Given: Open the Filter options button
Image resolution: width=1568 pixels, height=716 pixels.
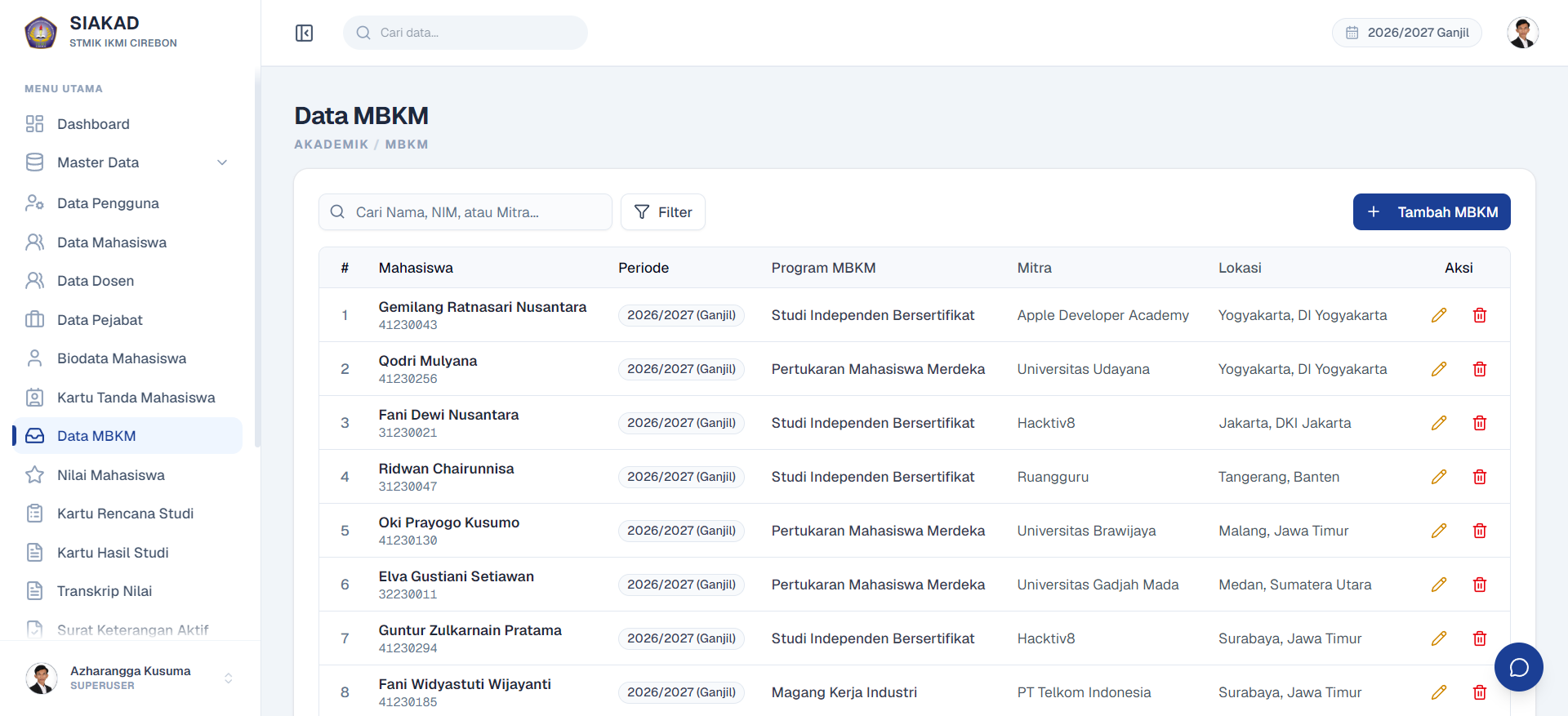Looking at the screenshot, I should pyautogui.click(x=662, y=212).
